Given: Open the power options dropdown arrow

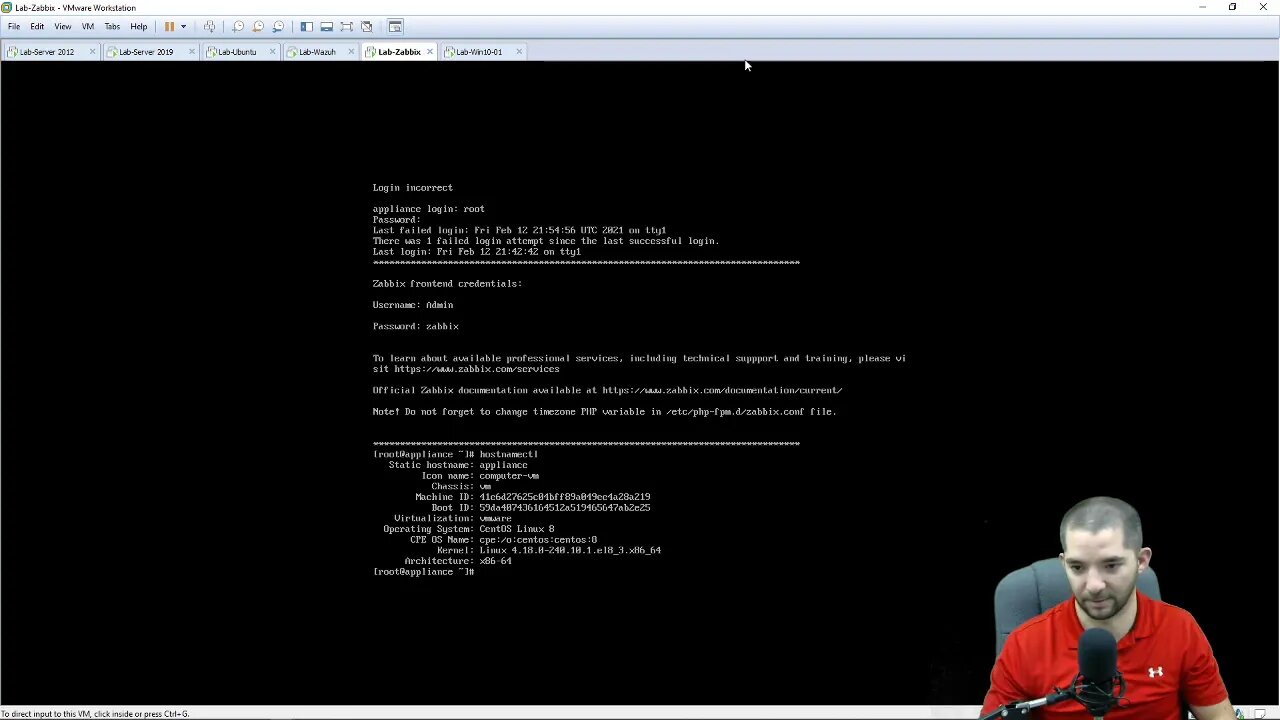Looking at the screenshot, I should (183, 27).
